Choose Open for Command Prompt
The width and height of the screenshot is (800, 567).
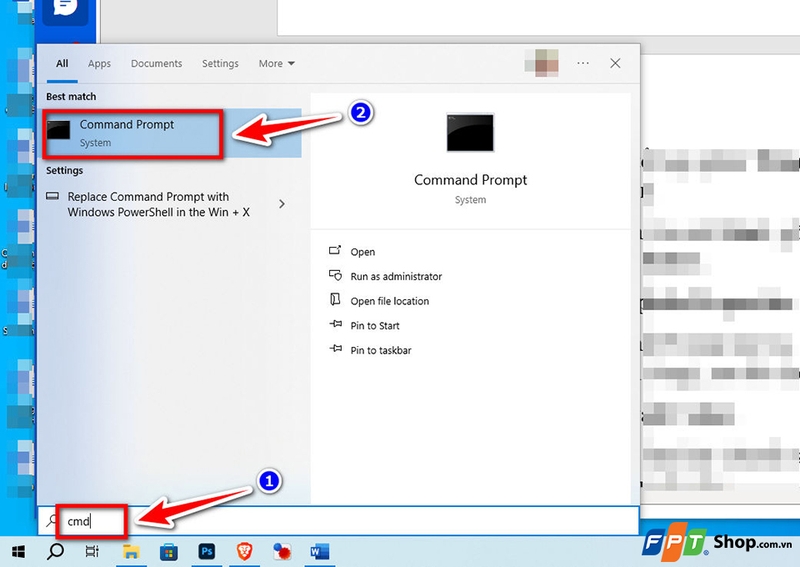(x=363, y=252)
